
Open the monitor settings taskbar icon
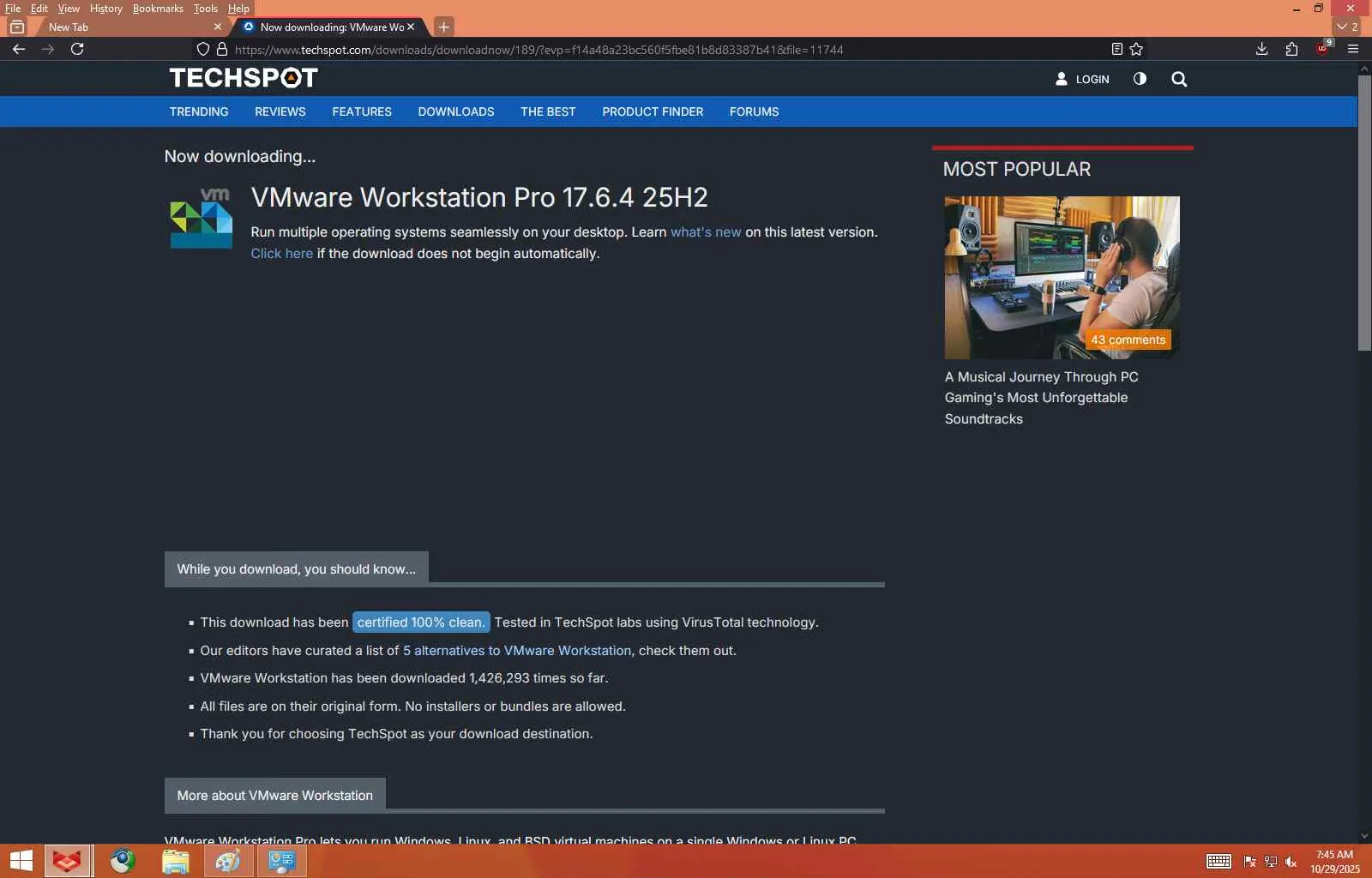pyautogui.click(x=282, y=861)
